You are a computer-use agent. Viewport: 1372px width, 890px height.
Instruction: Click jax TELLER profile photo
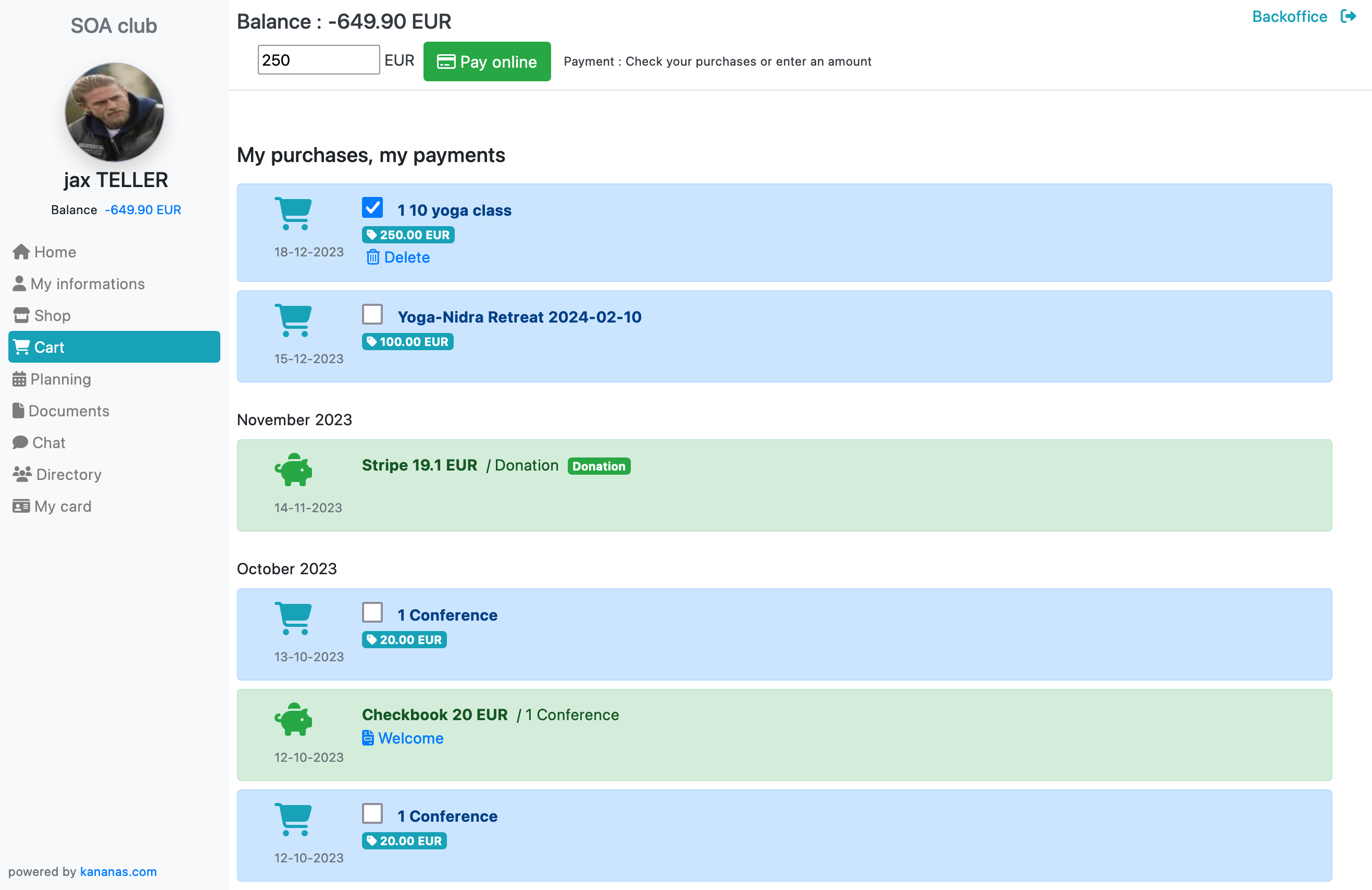click(114, 113)
